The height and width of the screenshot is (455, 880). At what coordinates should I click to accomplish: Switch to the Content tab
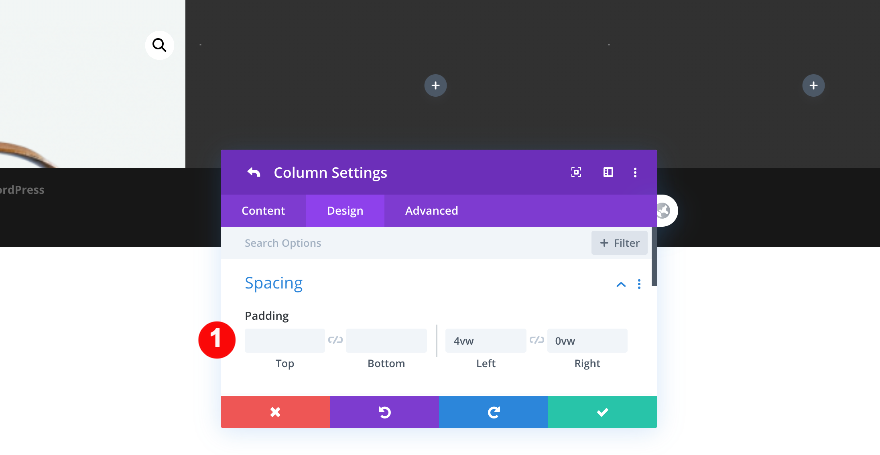[x=263, y=211]
